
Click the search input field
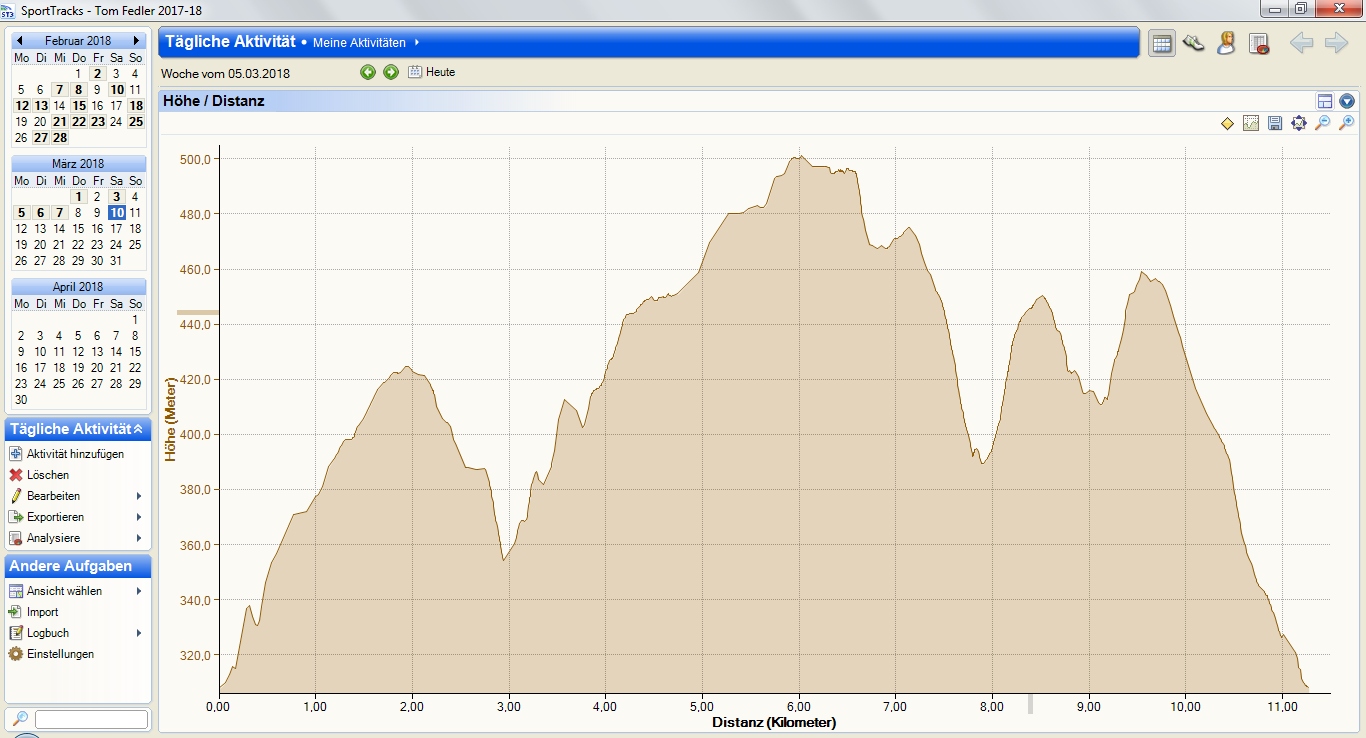click(91, 719)
